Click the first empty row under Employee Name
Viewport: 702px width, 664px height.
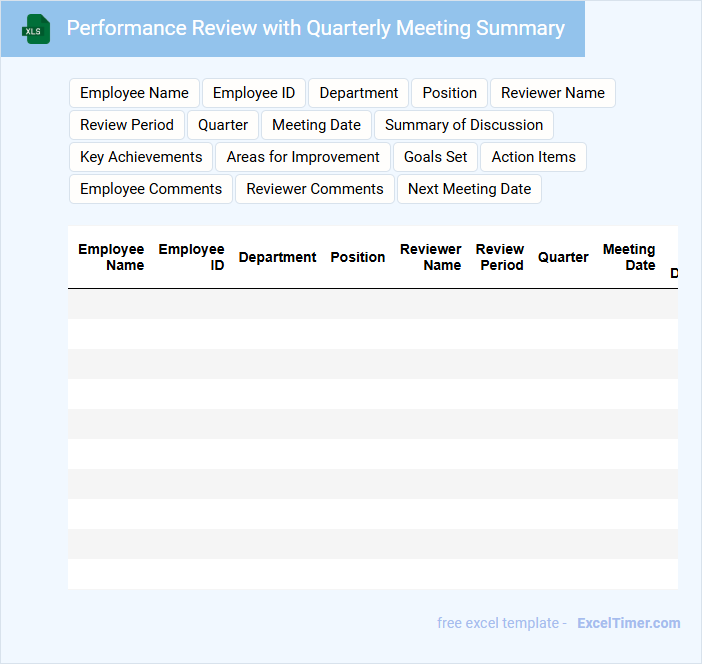[x=111, y=304]
